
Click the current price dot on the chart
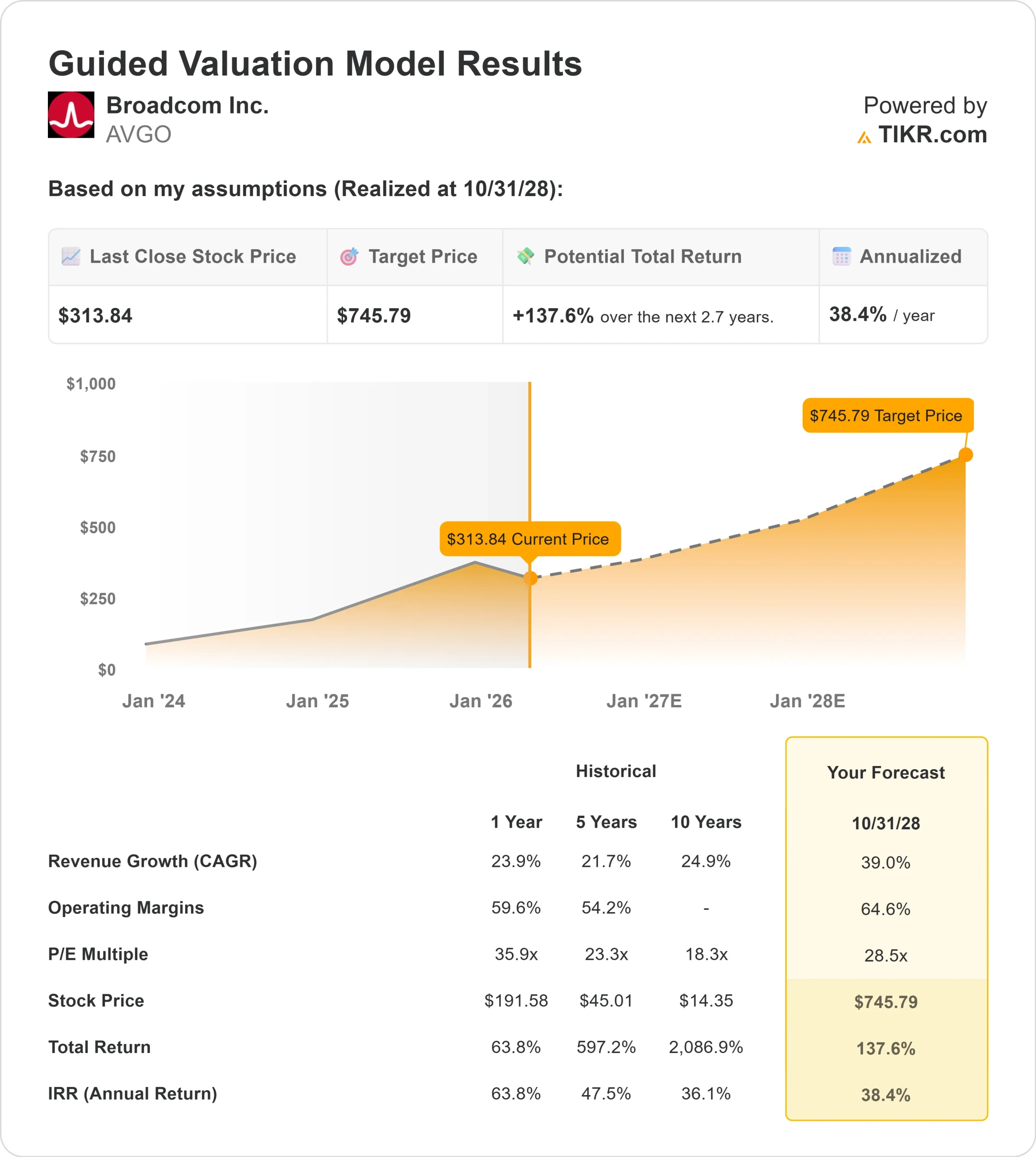pos(530,578)
